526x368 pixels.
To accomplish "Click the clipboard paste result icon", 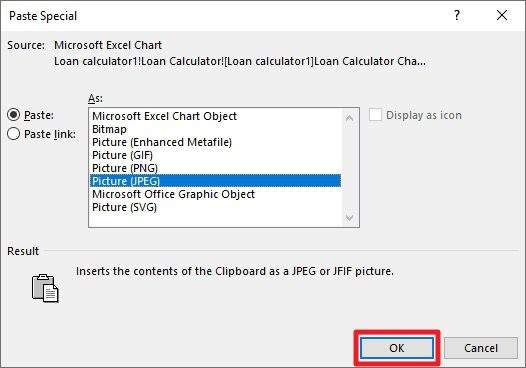I will tap(45, 288).
